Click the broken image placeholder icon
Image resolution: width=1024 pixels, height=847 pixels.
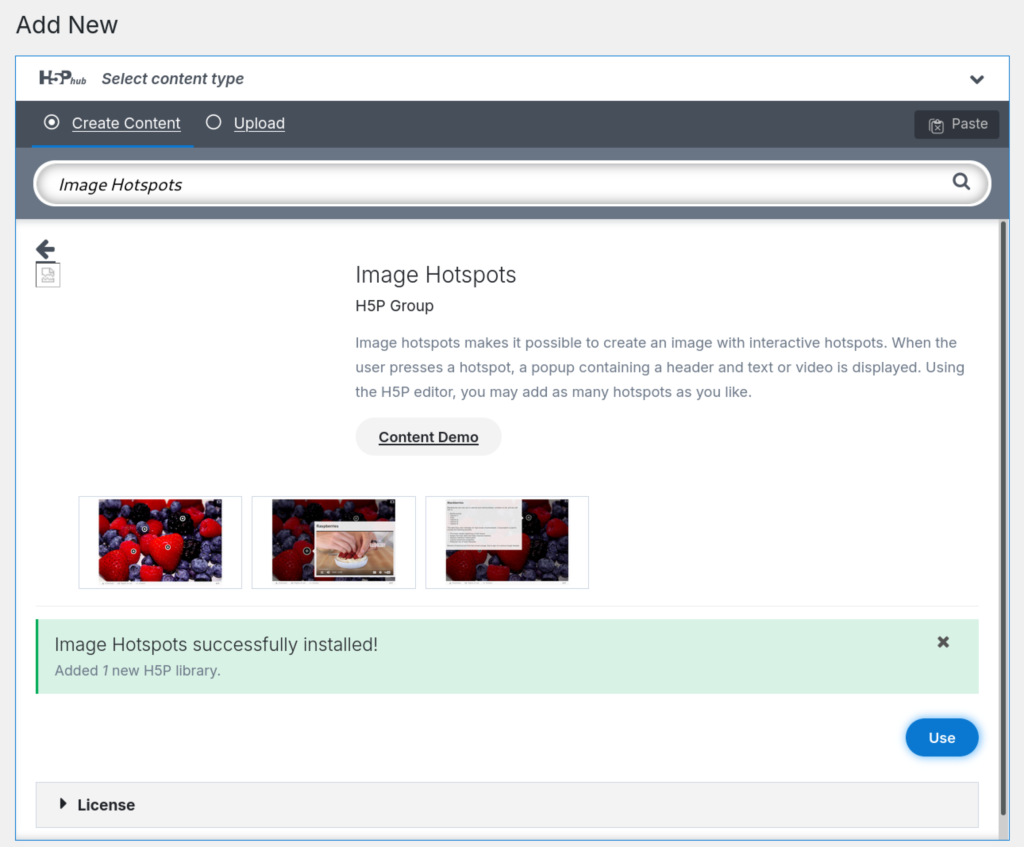(x=48, y=275)
